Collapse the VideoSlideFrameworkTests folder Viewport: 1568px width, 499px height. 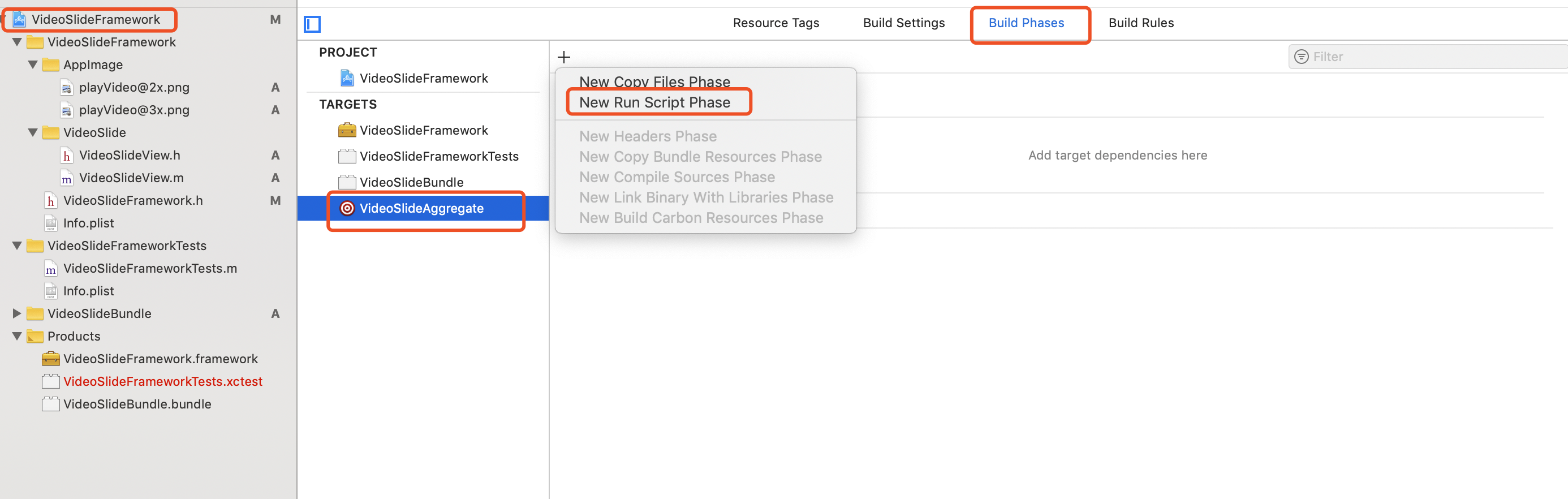pyautogui.click(x=17, y=246)
